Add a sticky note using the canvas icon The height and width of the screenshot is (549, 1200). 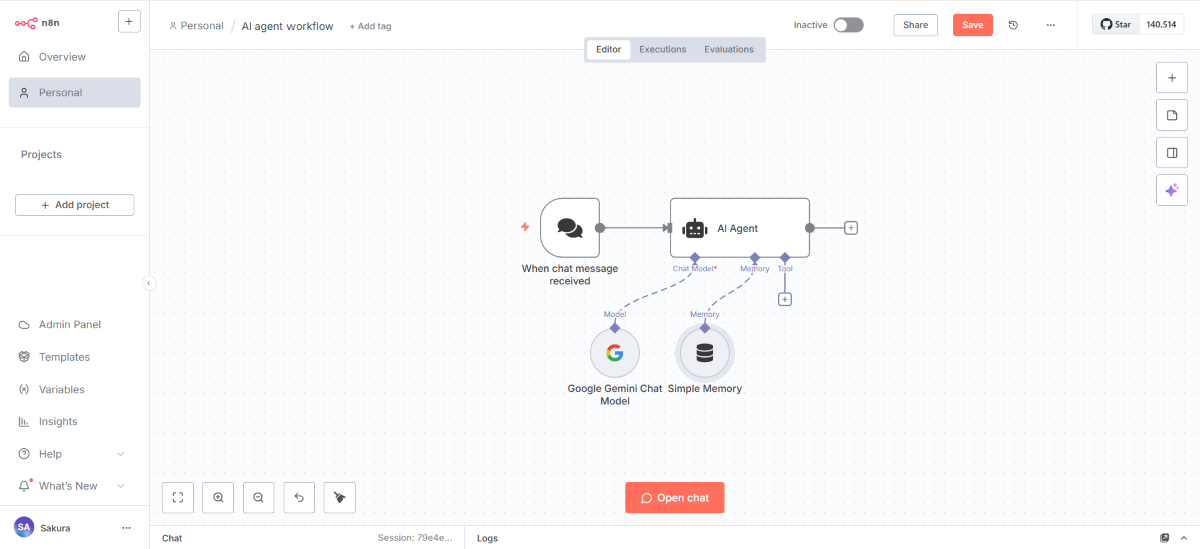click(x=1172, y=115)
